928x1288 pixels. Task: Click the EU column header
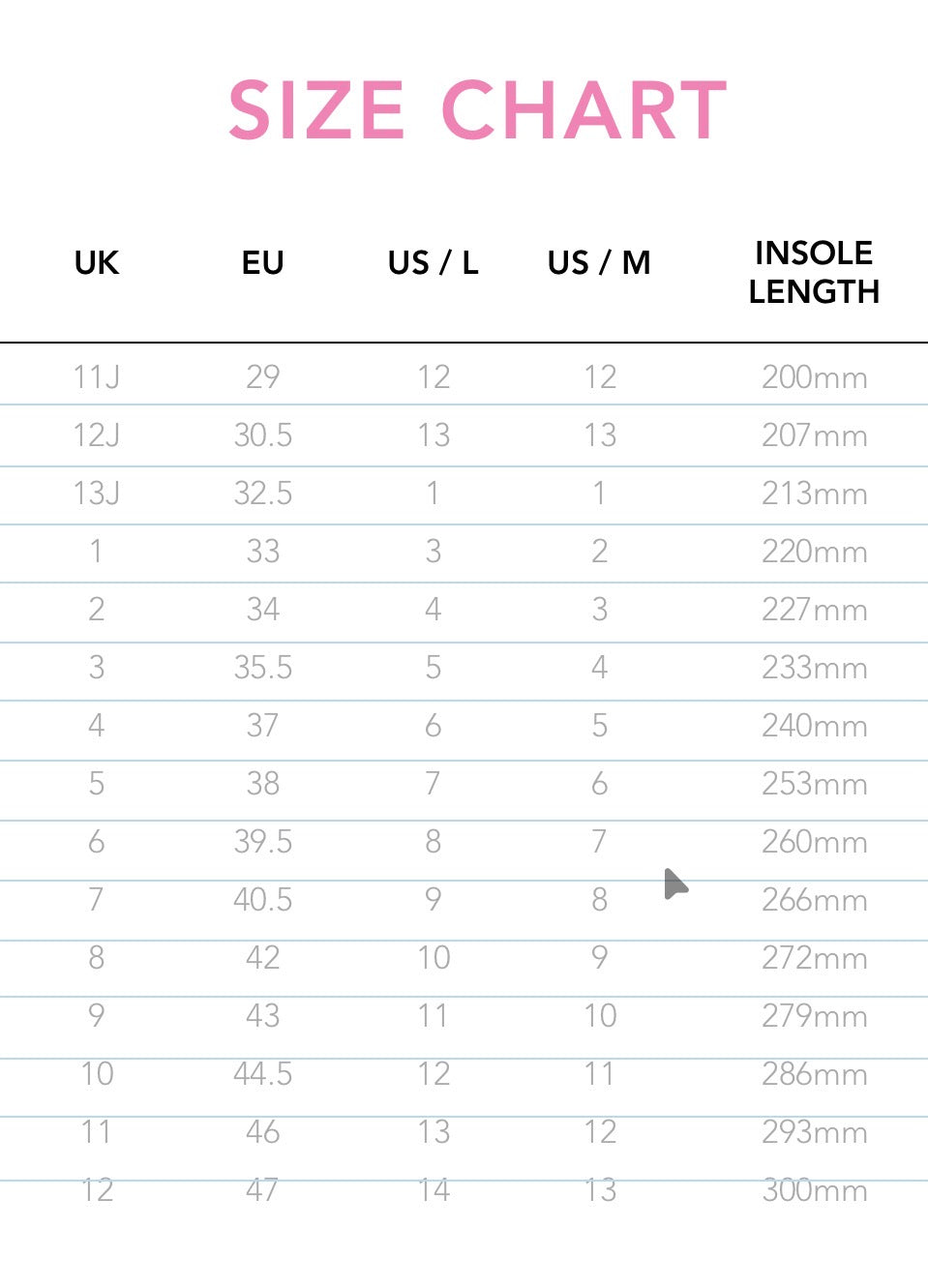(262, 263)
